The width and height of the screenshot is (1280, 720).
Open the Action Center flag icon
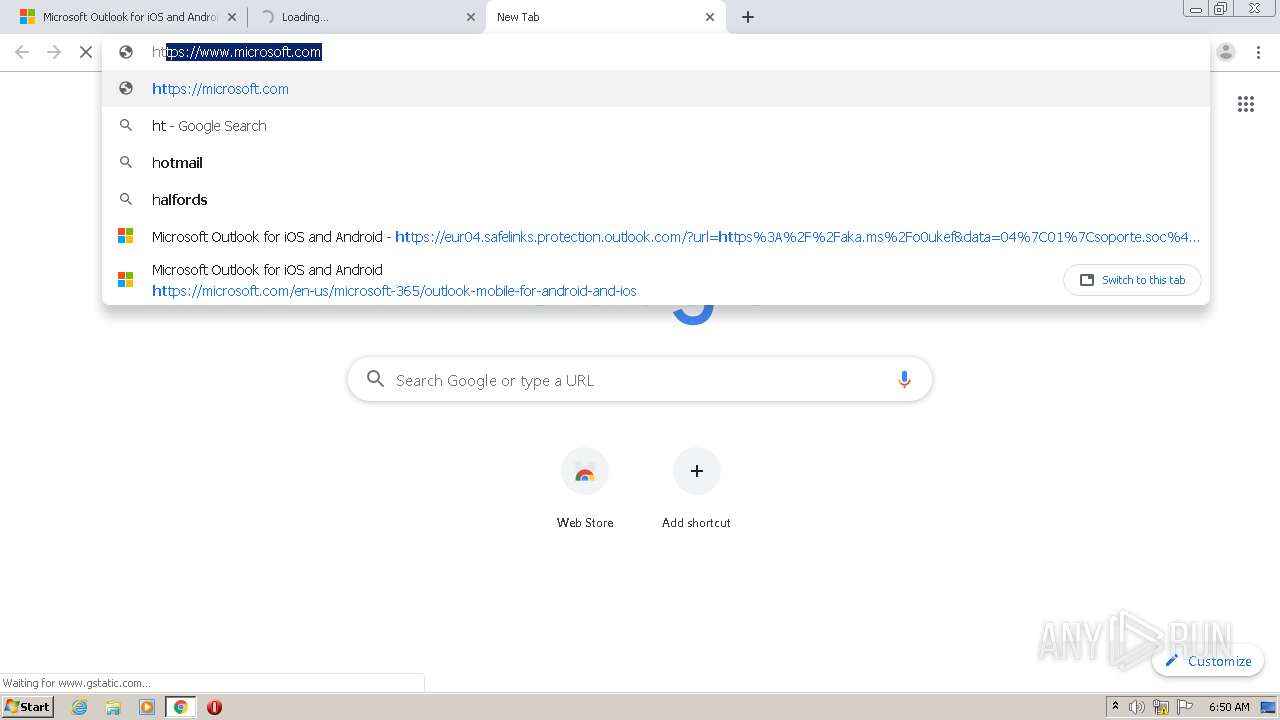click(x=1185, y=707)
